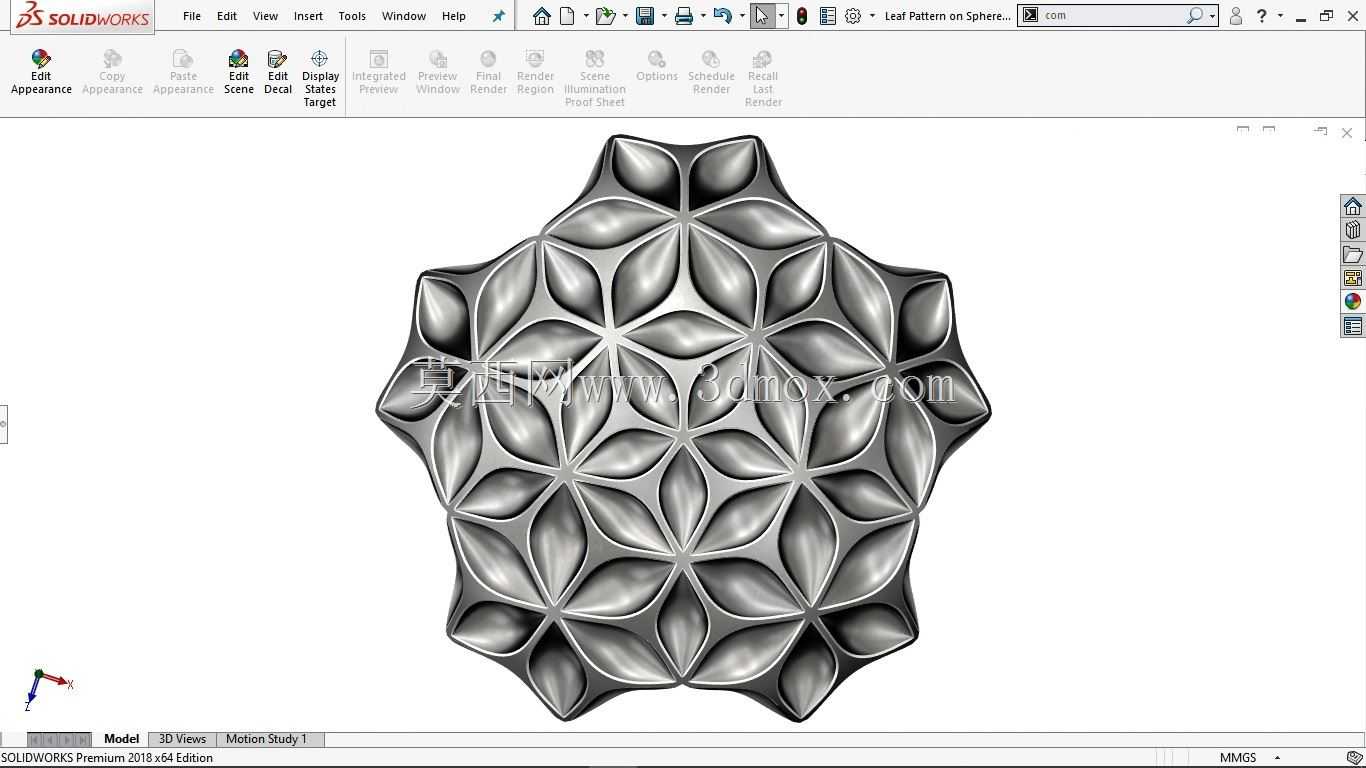This screenshot has width=1366, height=768.
Task: Activate the Select cursor tool
Action: click(x=762, y=16)
